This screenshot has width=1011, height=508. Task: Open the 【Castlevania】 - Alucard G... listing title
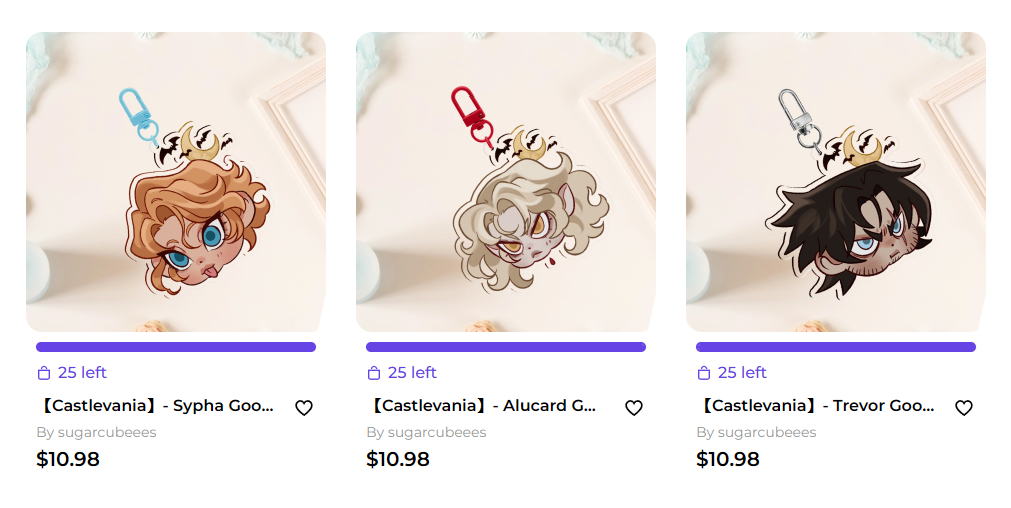[482, 405]
